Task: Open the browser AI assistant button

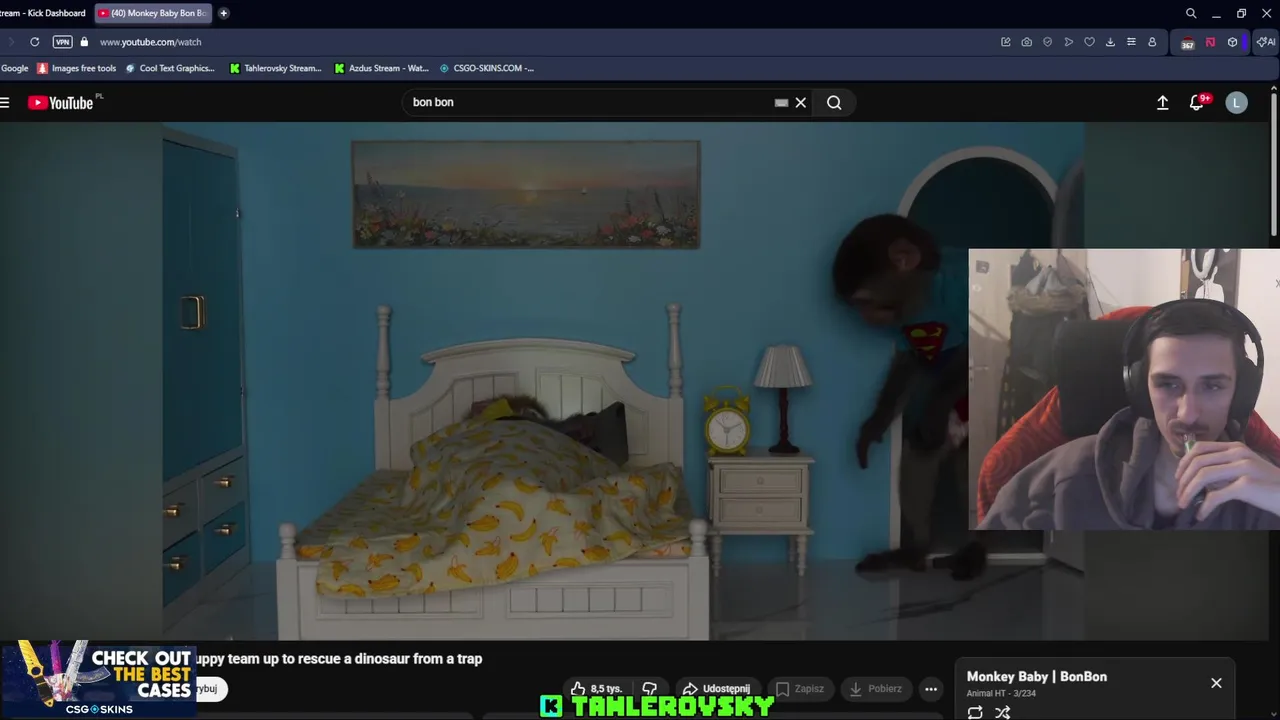Action: 1265,42
